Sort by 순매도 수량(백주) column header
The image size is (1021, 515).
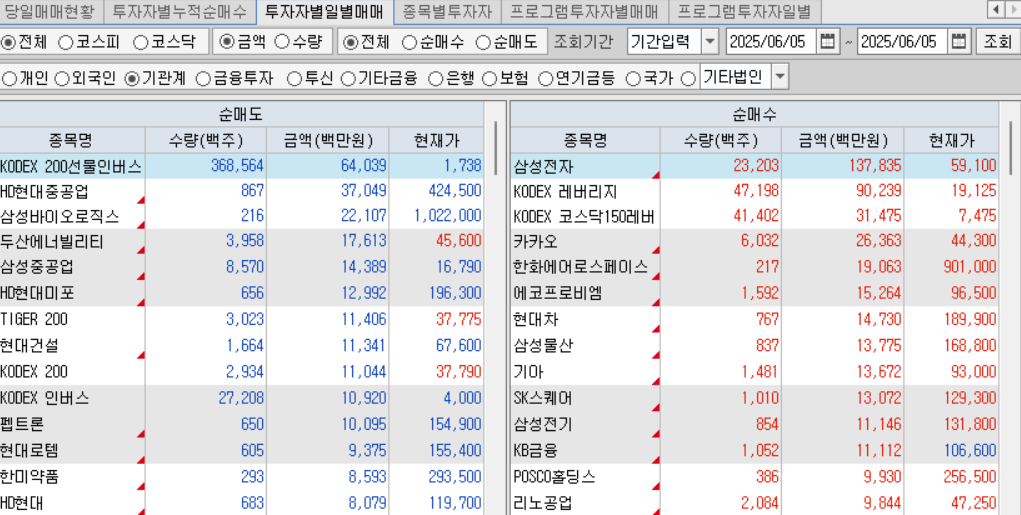point(206,140)
